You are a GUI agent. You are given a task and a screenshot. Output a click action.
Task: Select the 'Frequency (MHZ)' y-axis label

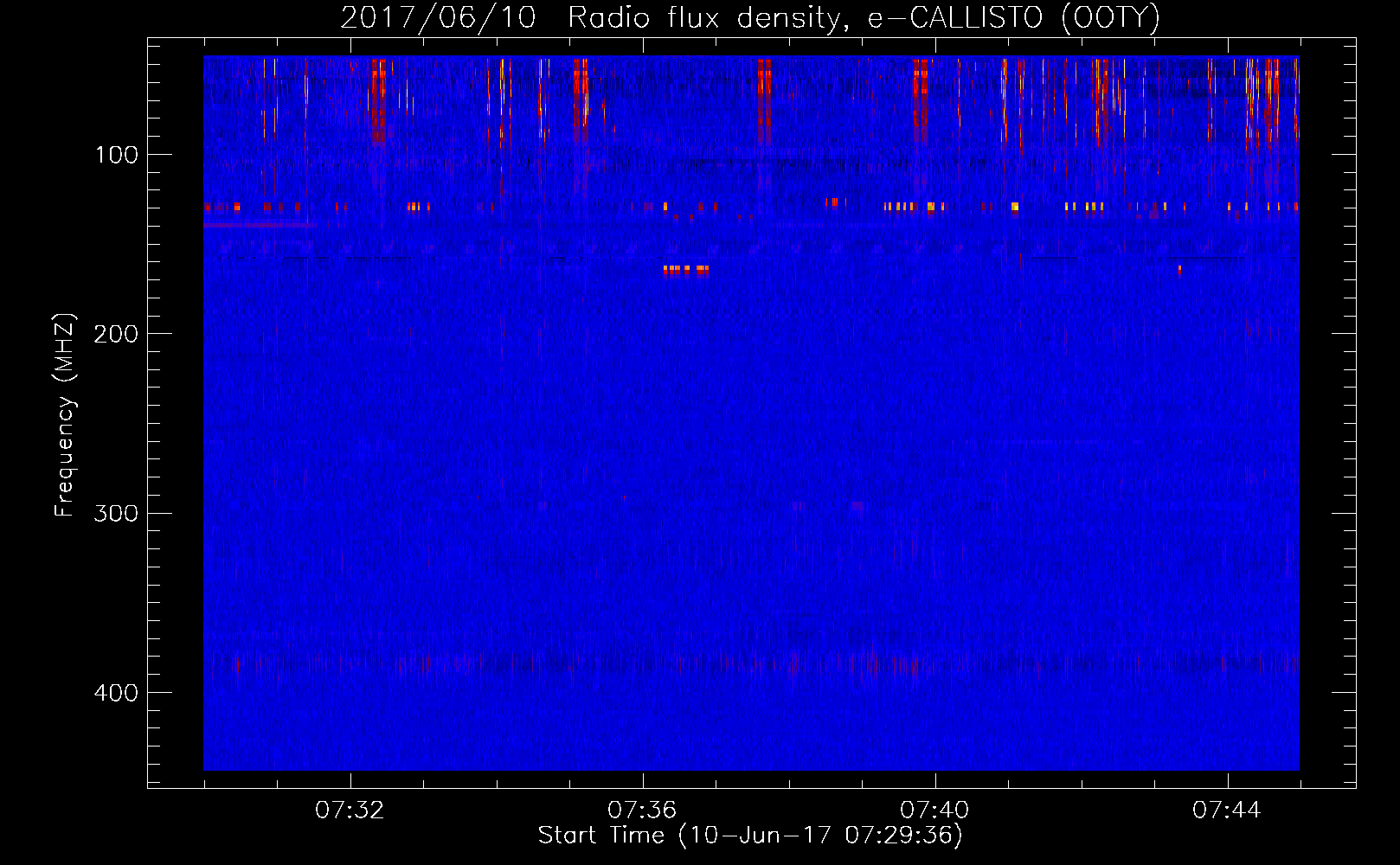pyautogui.click(x=65, y=414)
